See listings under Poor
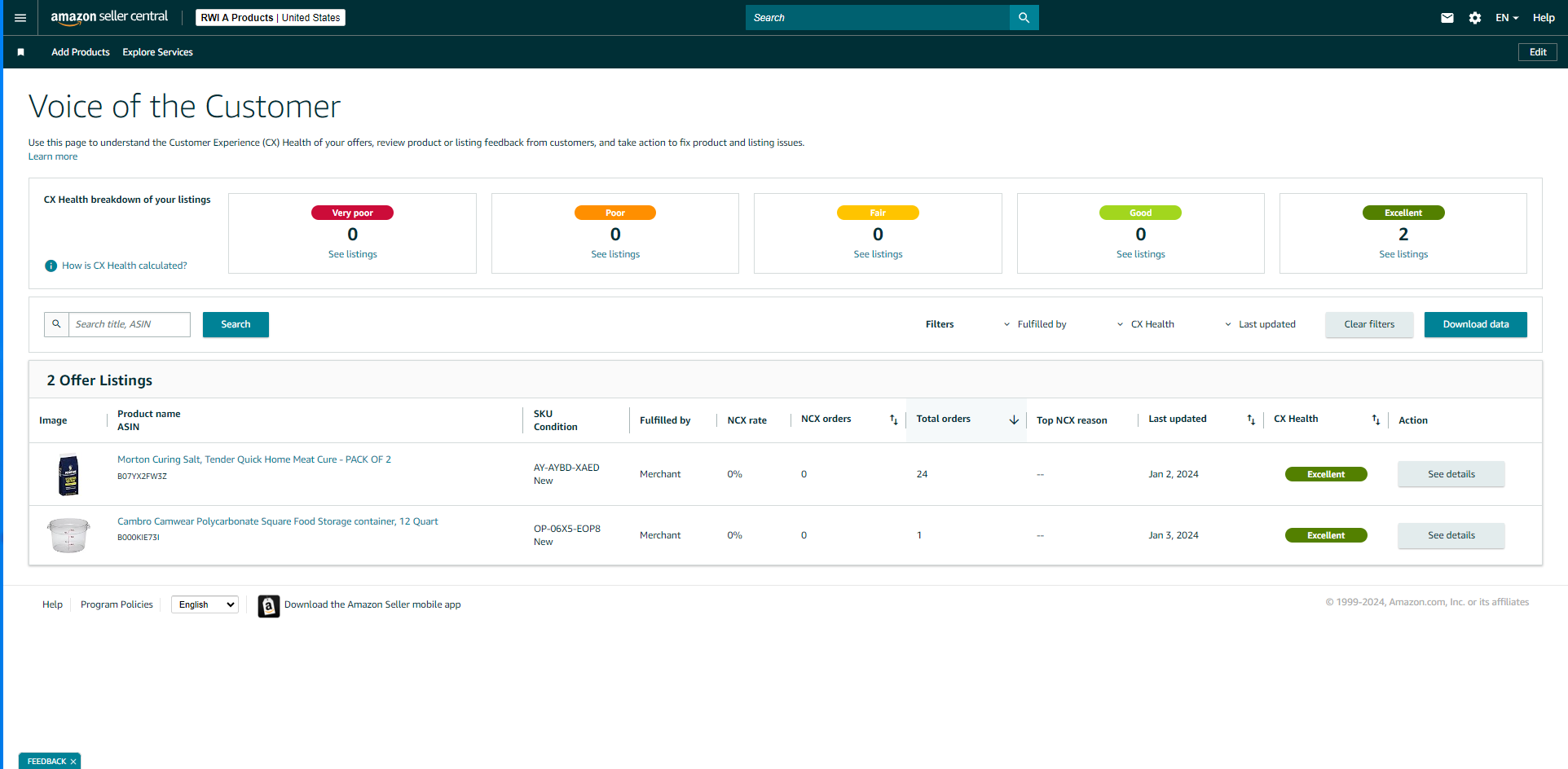Image resolution: width=1568 pixels, height=769 pixels. click(615, 254)
